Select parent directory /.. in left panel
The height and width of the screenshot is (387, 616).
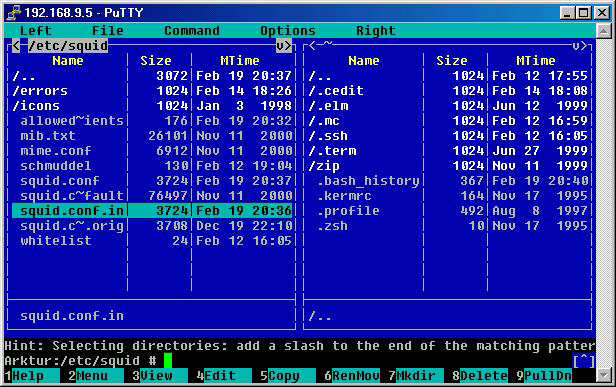coord(152,76)
